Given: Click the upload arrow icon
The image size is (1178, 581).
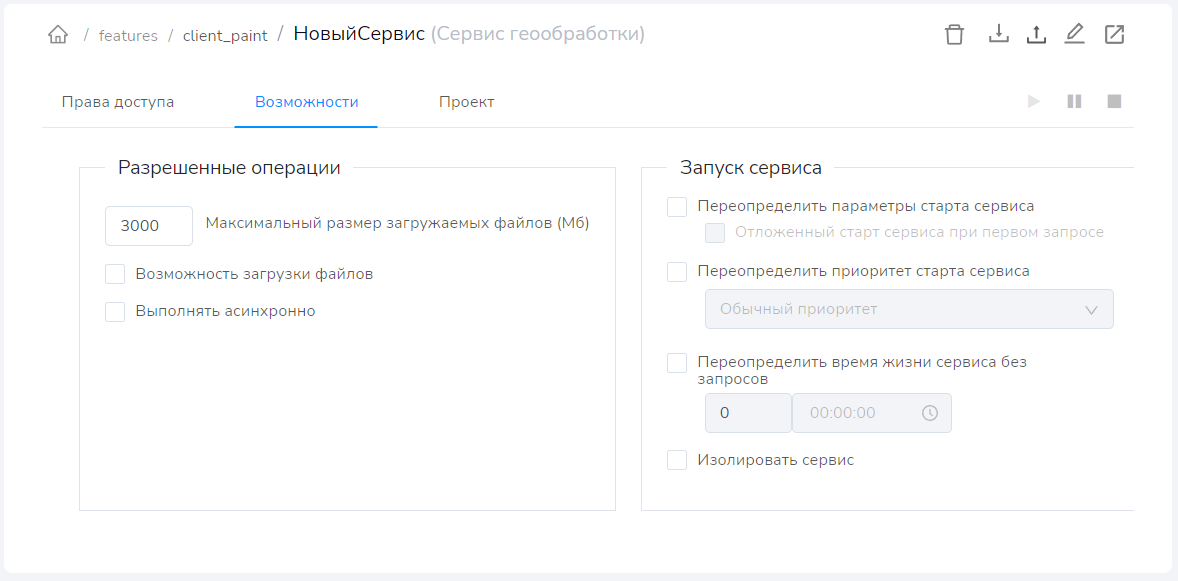Looking at the screenshot, I should coord(1037,35).
